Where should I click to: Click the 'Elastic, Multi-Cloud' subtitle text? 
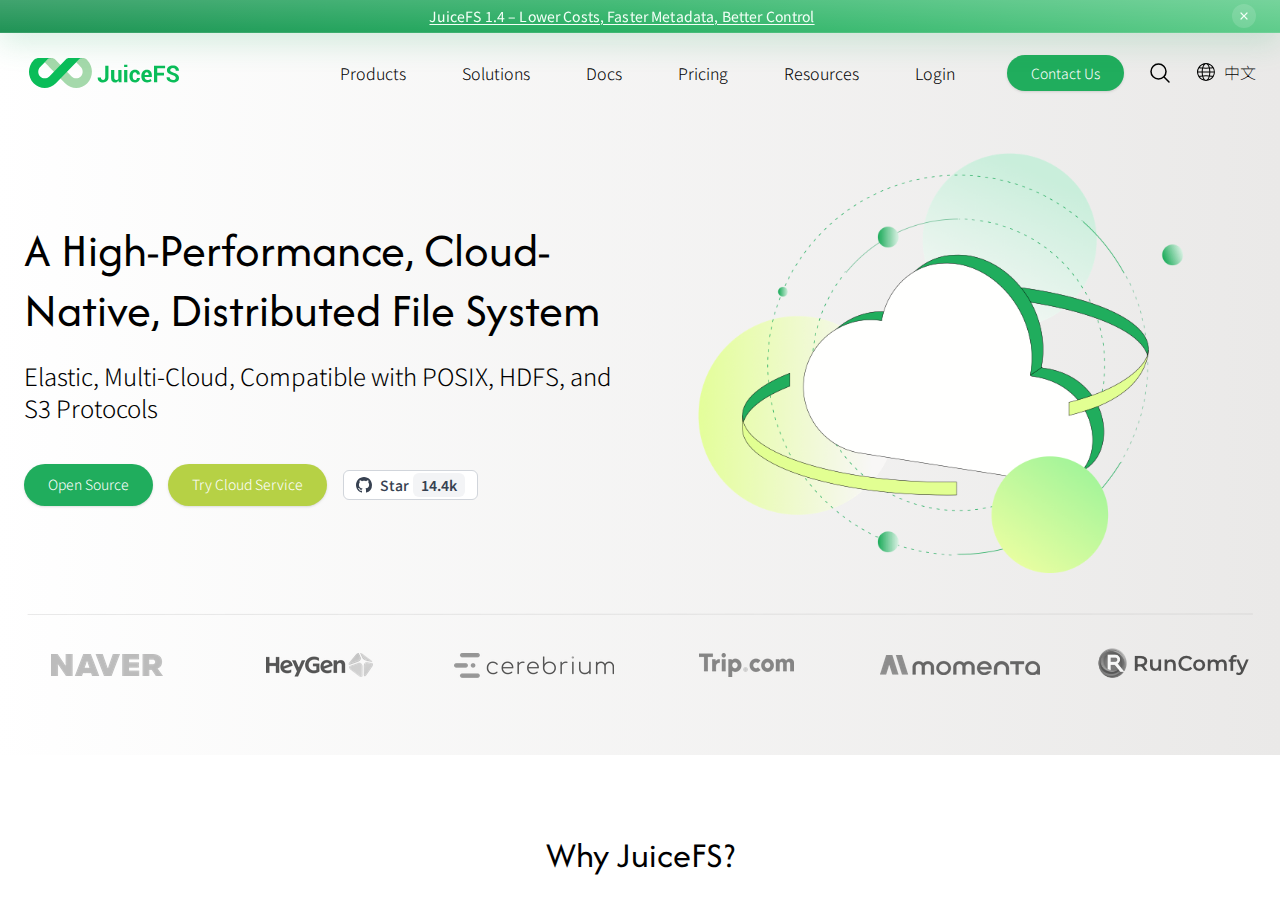[318, 393]
